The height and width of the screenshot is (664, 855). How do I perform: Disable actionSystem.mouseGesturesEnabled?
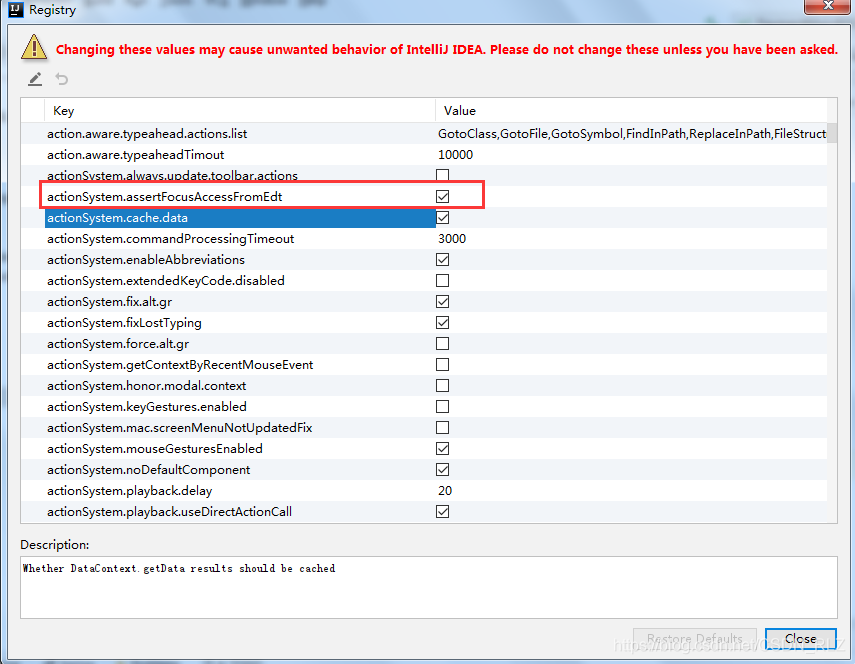[x=442, y=448]
